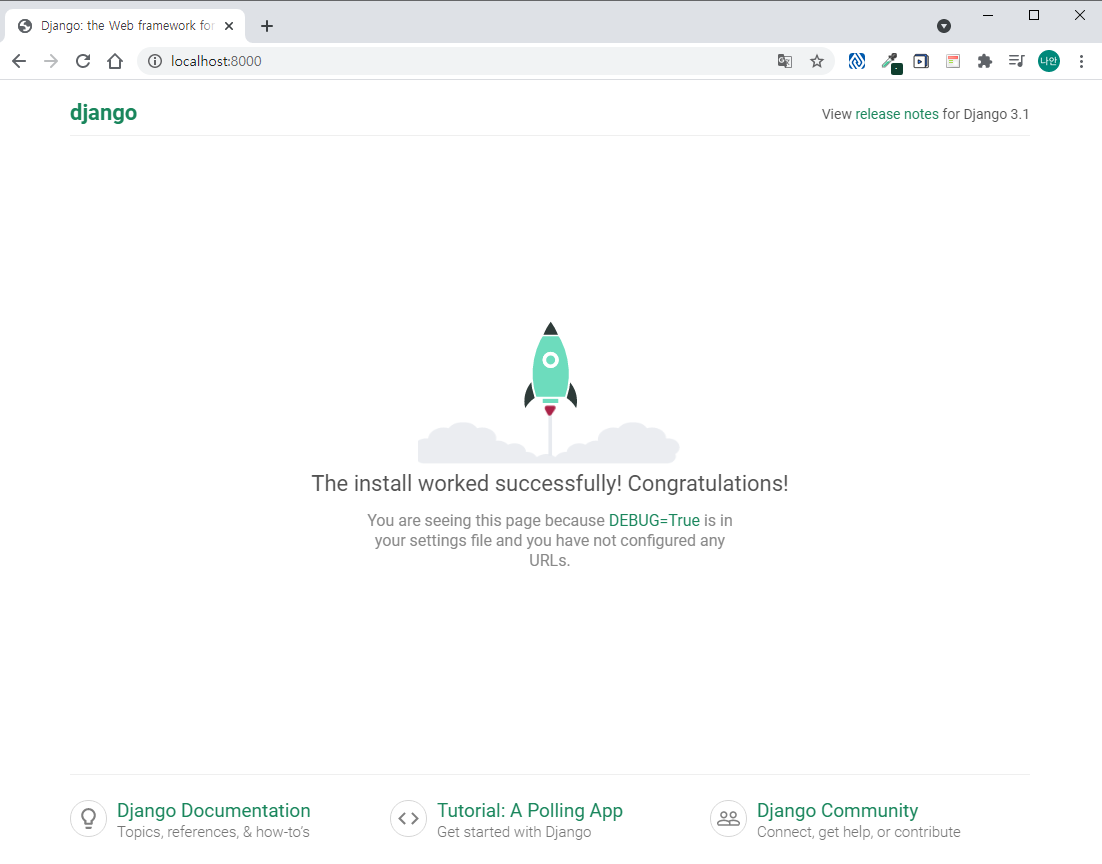
Task: Open a new browser tab
Action: [266, 26]
